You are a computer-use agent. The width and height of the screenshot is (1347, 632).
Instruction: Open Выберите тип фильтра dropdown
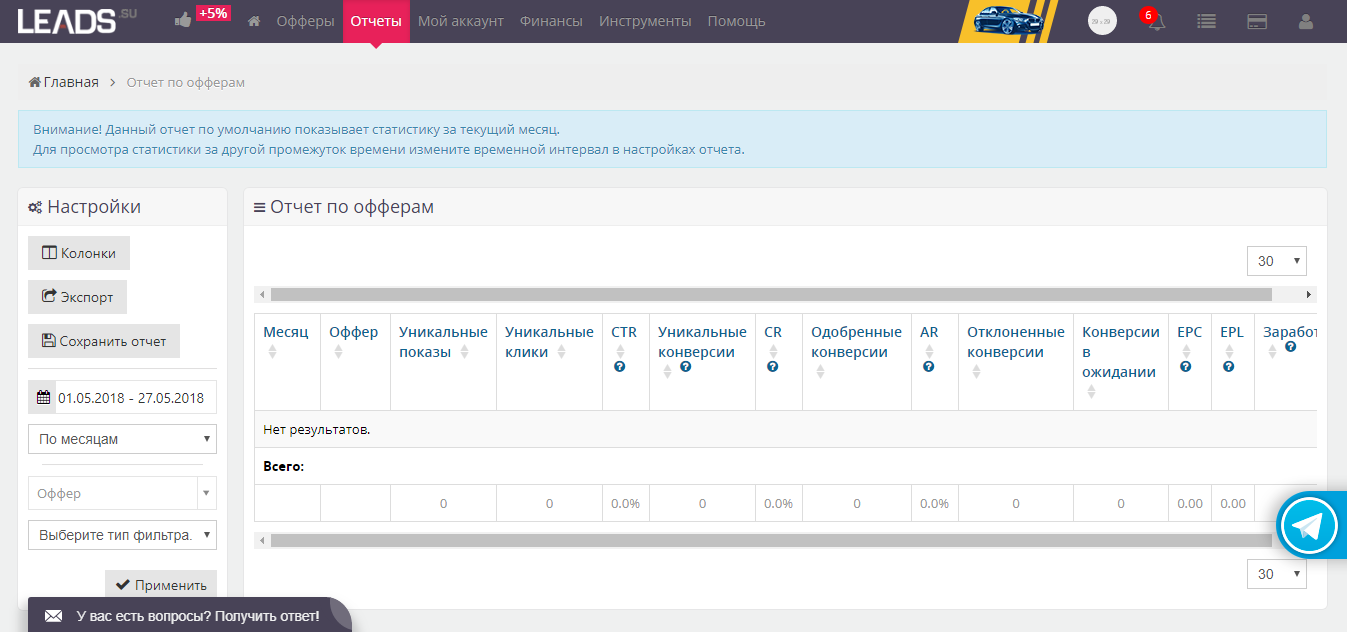(122, 535)
